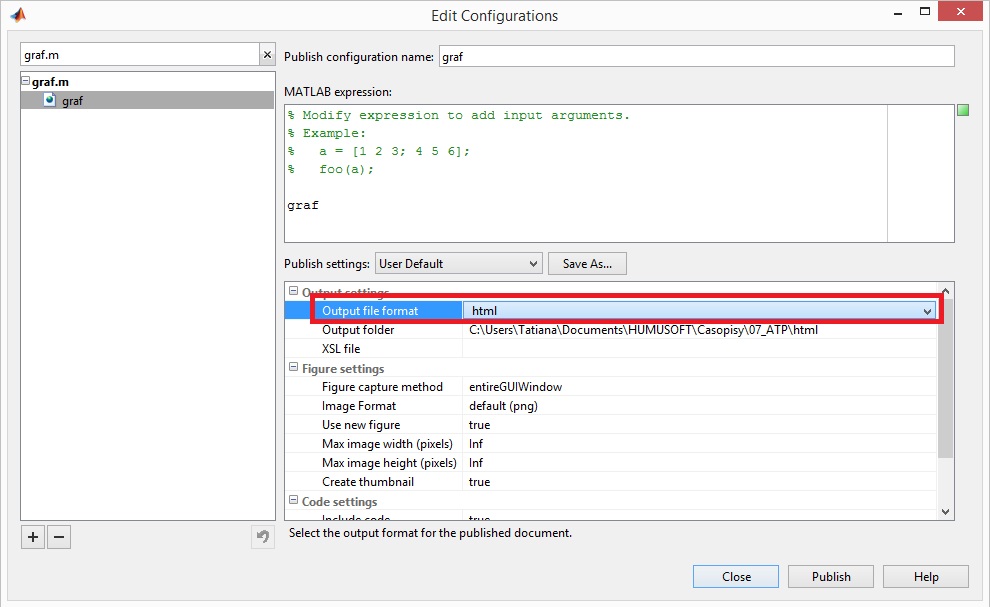Click the MATLAB logo in title bar
Viewport: 990px width, 607px height.
[x=18, y=15]
